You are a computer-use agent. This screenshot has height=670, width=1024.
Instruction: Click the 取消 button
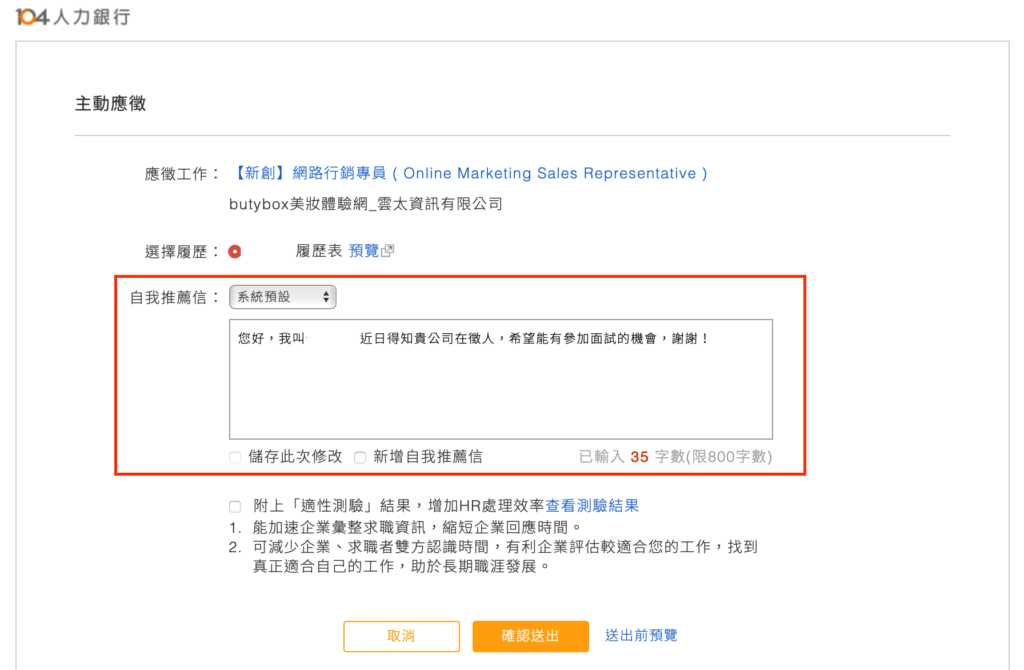point(401,636)
